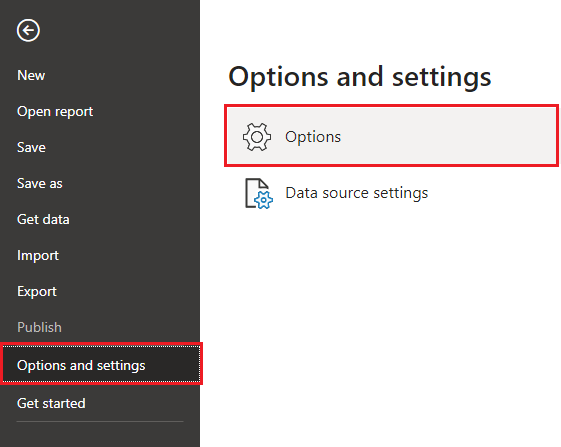Select New in the File menu
This screenshot has width=561, height=447.
pyautogui.click(x=31, y=76)
